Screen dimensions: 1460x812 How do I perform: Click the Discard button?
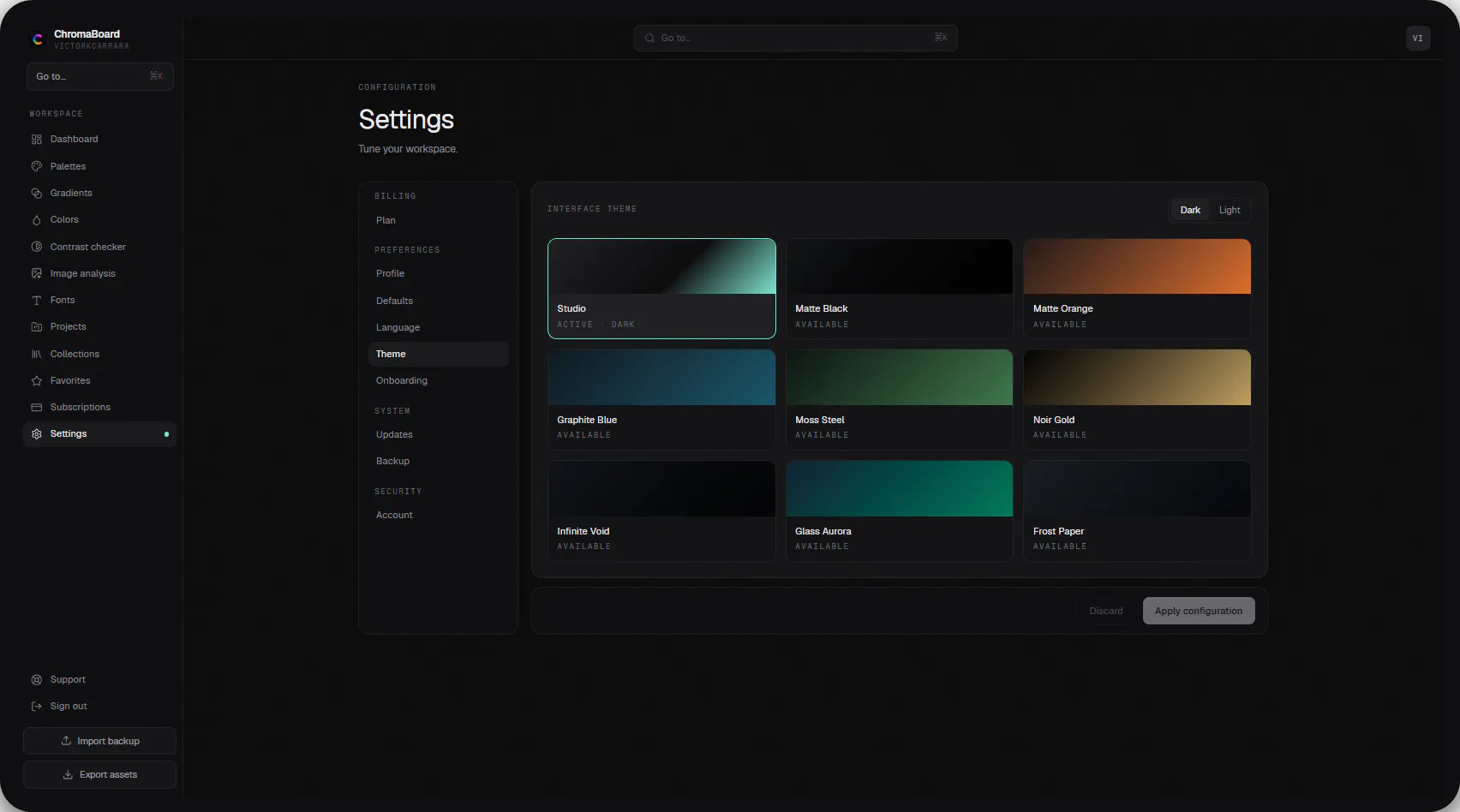point(1106,611)
